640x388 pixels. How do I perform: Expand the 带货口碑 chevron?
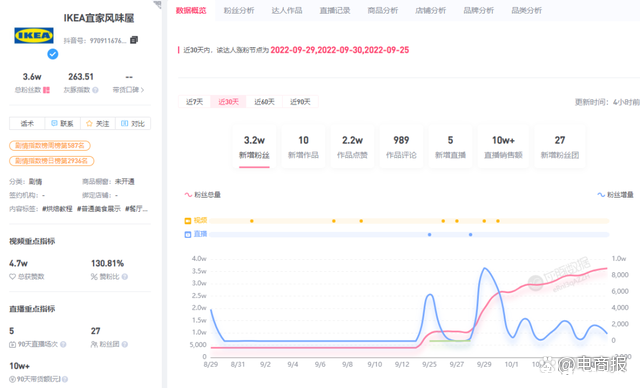coord(142,90)
